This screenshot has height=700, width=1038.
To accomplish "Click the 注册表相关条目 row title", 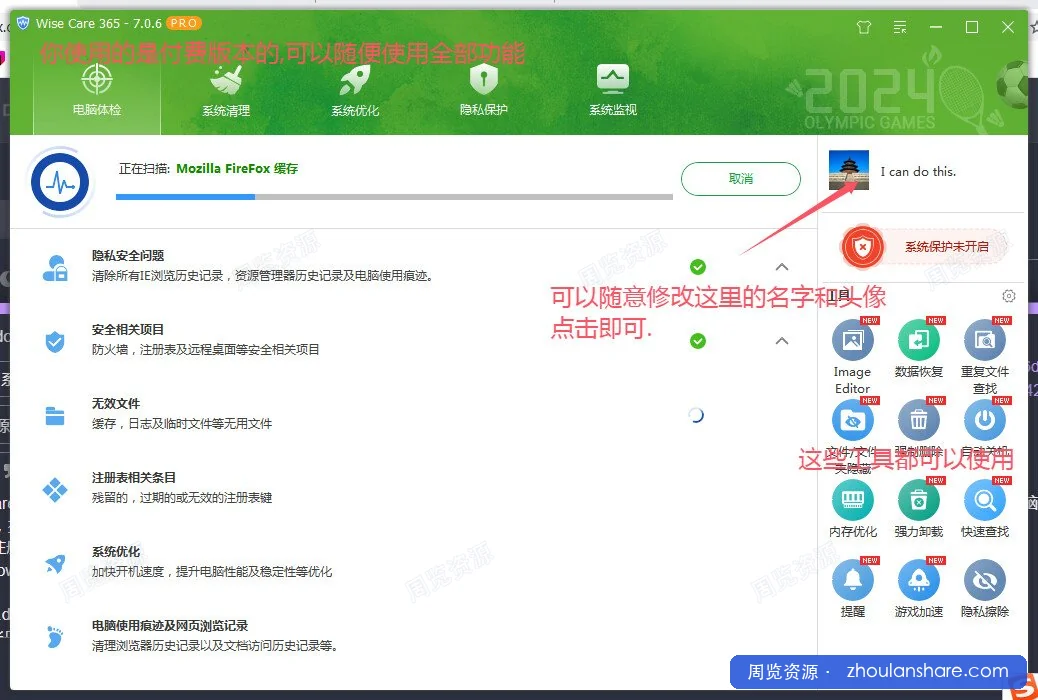I will (134, 477).
